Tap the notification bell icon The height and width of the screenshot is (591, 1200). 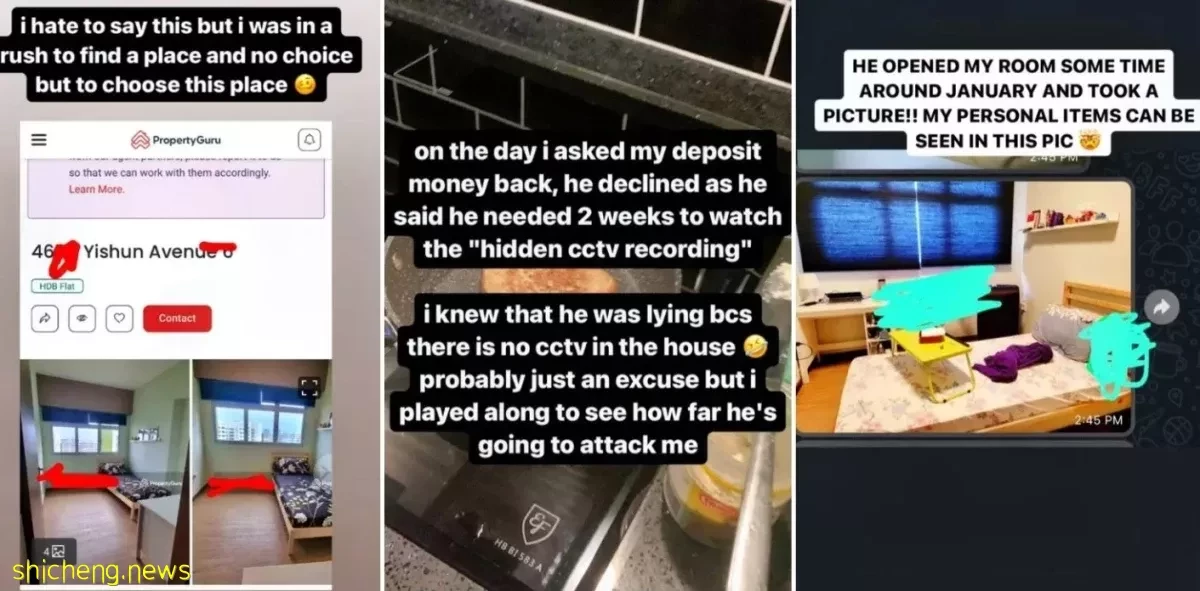point(309,140)
